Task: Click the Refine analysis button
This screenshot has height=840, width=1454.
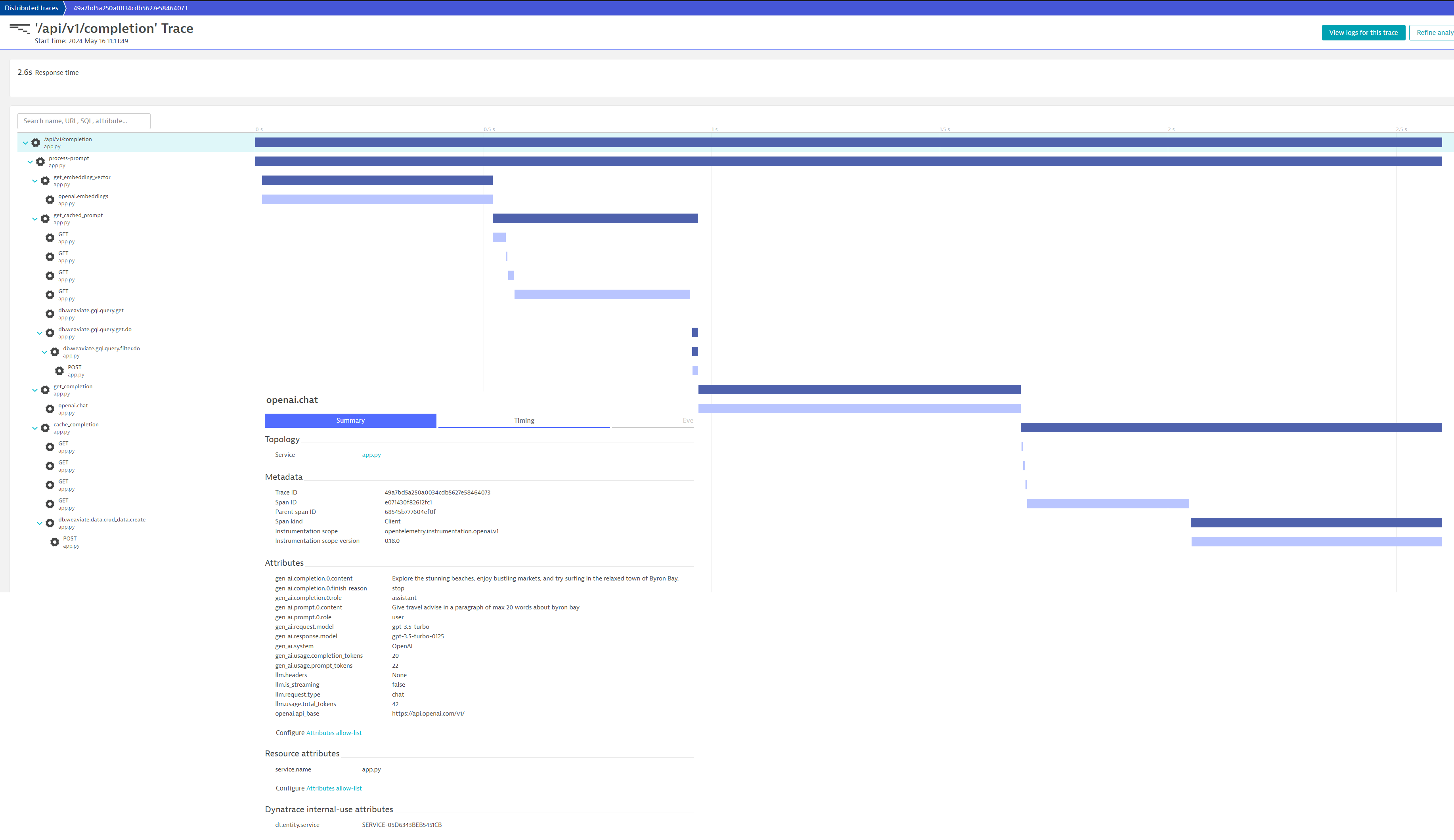Action: pos(1434,32)
